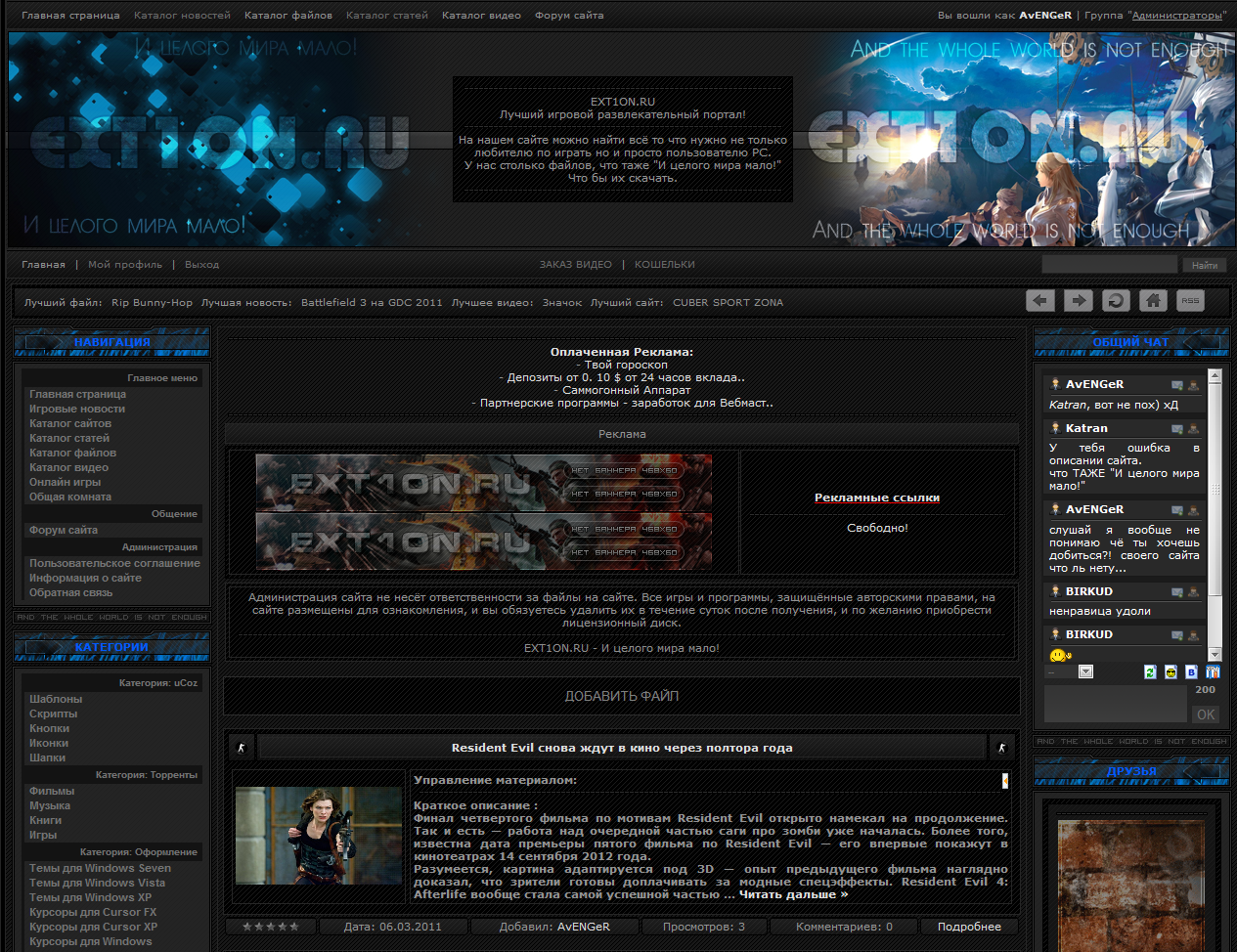Click the back arrow navigation icon

1040,301
